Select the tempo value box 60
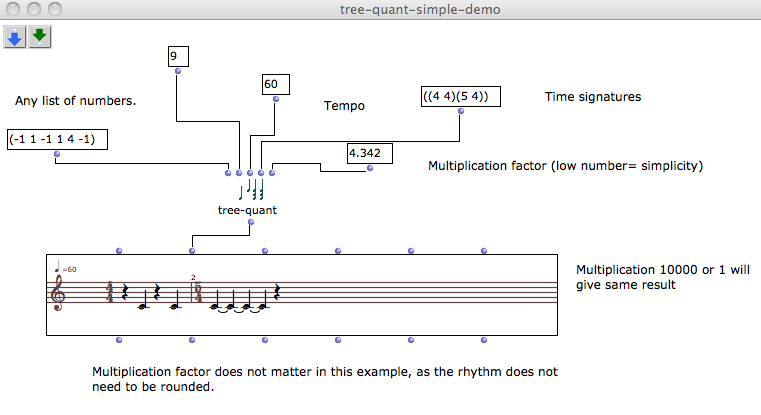The image size is (761, 415). 275,85
